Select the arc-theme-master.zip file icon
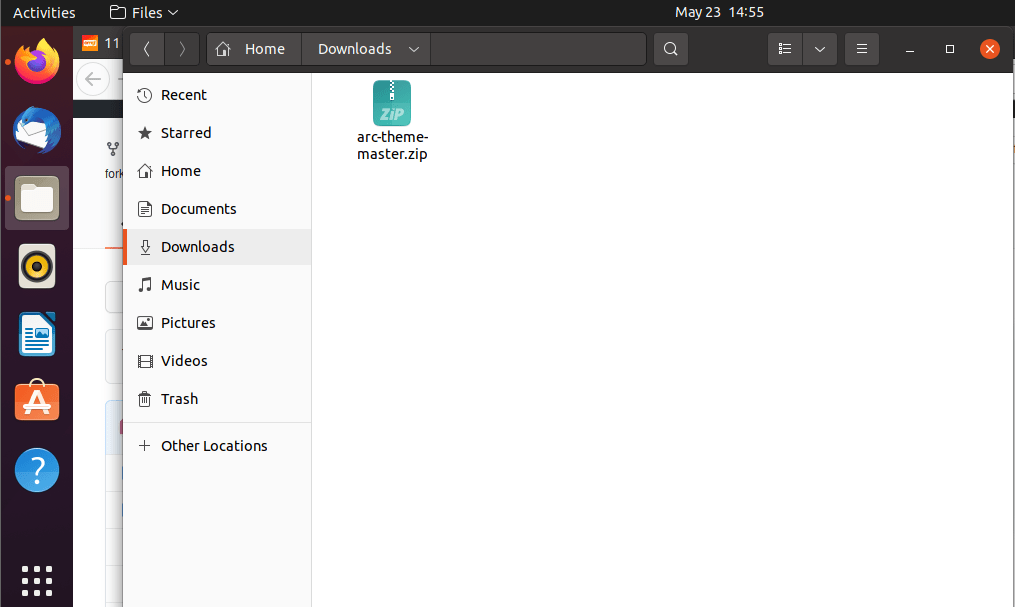 click(392, 103)
